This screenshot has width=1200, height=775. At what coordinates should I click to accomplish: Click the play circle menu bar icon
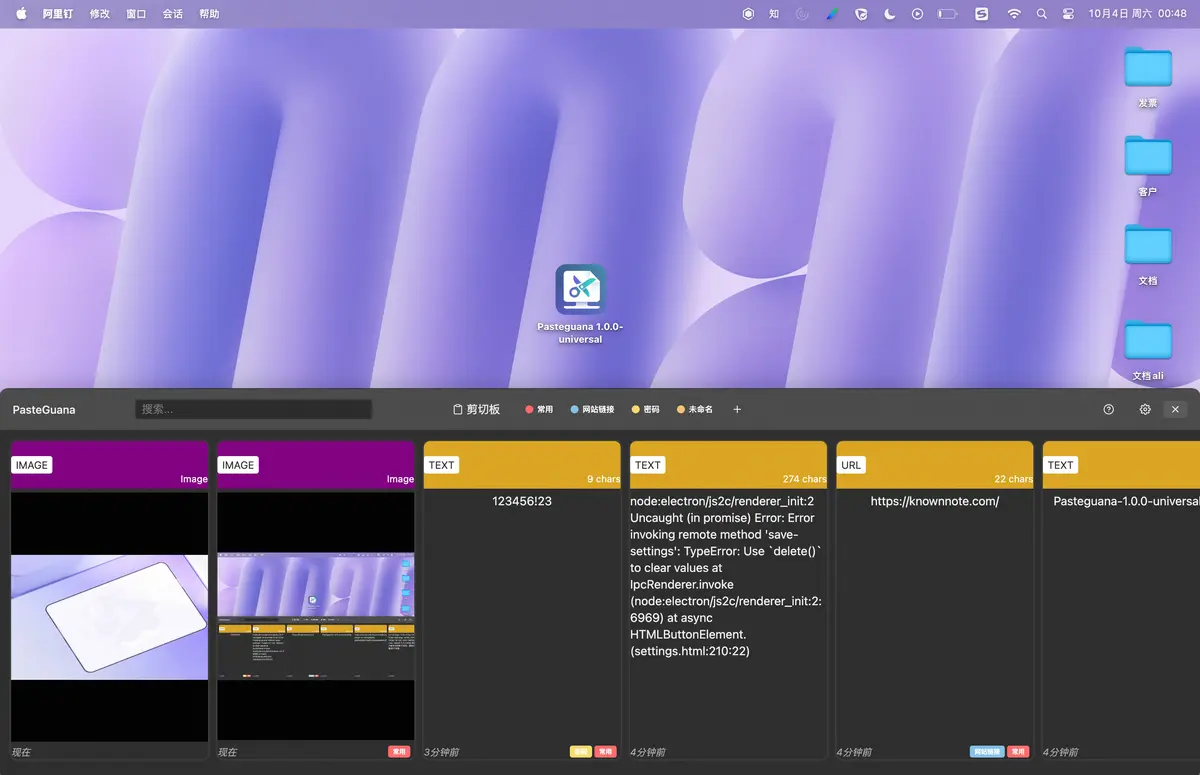point(917,14)
